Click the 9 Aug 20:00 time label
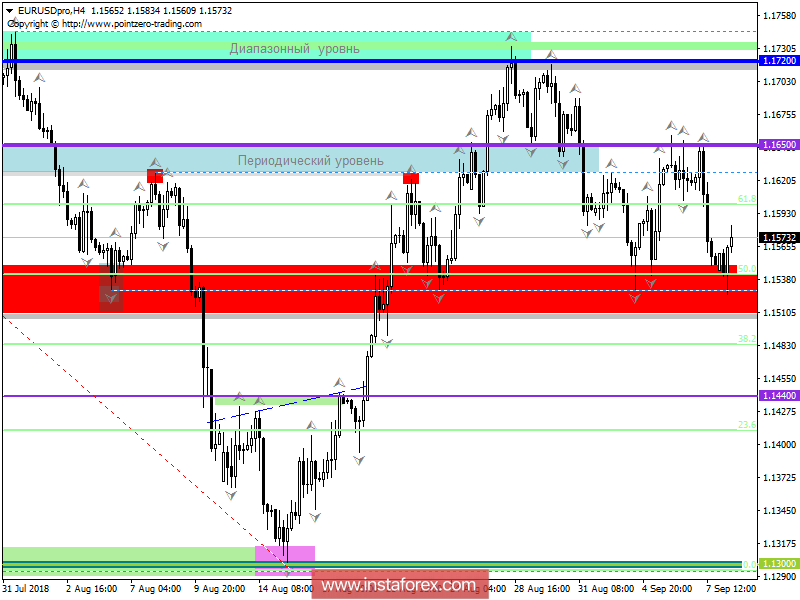800x600 pixels. [220, 588]
